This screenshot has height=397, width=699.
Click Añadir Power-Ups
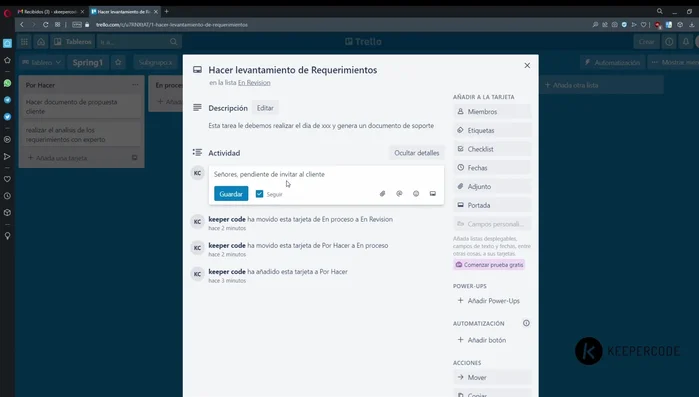492,301
